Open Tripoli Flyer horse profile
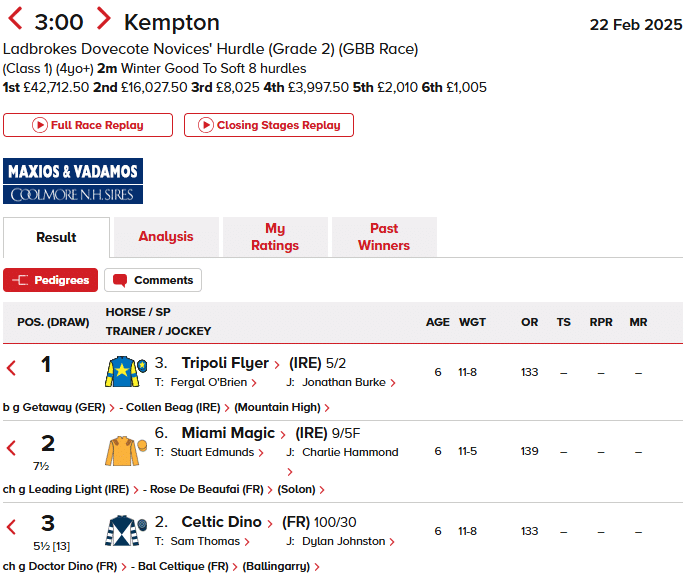This screenshot has height=577, width=692. pos(225,363)
